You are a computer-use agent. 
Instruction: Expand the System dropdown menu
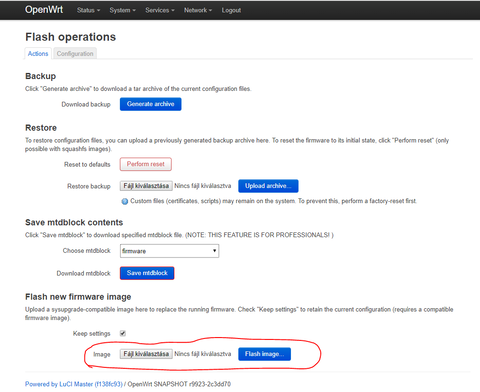pyautogui.click(x=122, y=10)
